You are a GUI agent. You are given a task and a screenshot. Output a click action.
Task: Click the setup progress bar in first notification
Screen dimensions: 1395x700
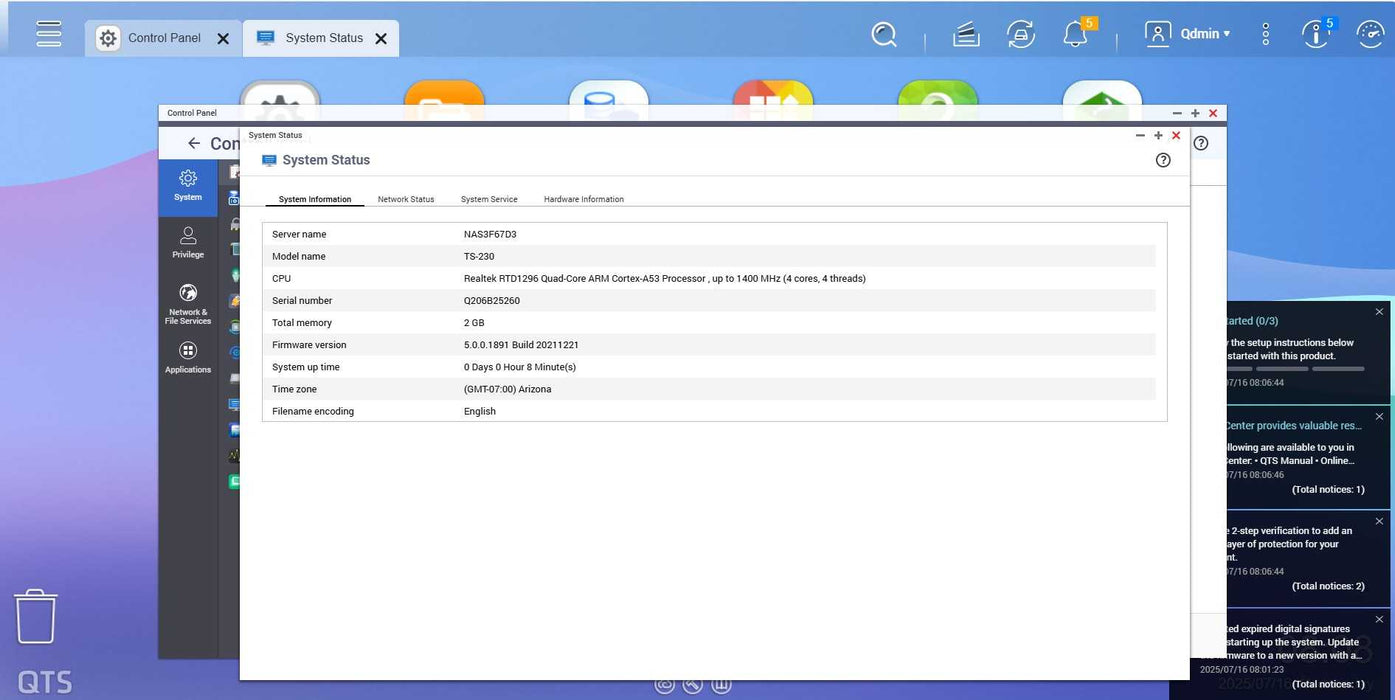[1296, 369]
